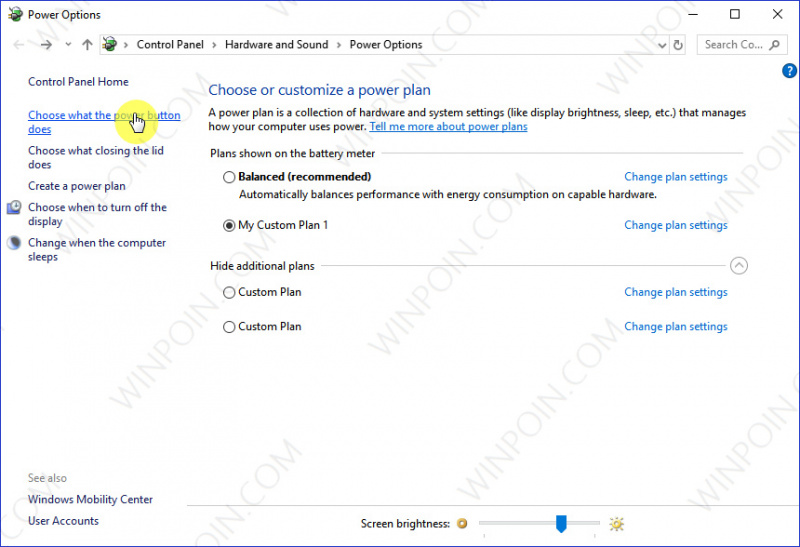Open the recent locations dropdown arrow

(x=68, y=45)
